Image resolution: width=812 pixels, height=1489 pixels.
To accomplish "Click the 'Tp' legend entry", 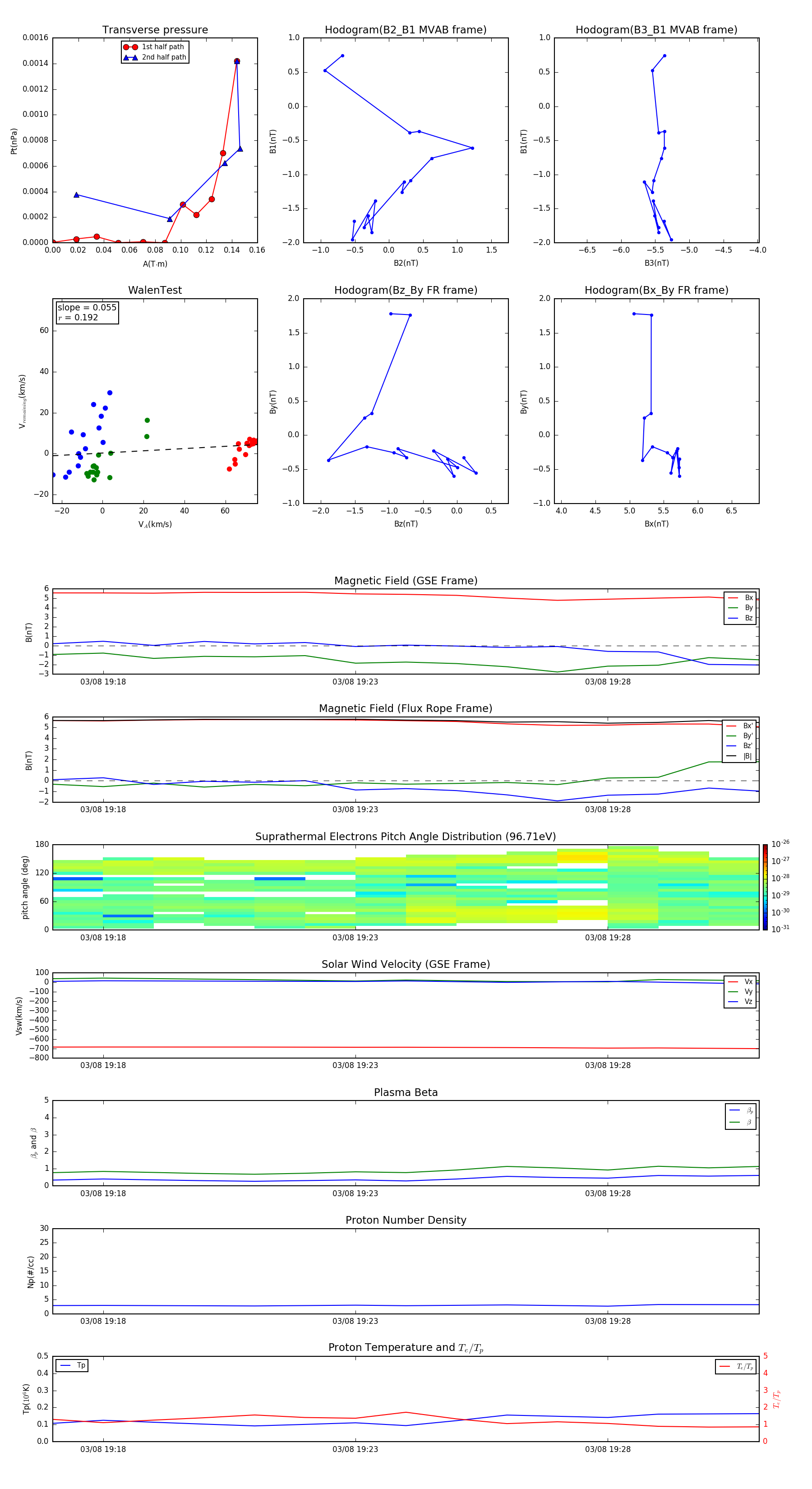I will tap(72, 1365).
